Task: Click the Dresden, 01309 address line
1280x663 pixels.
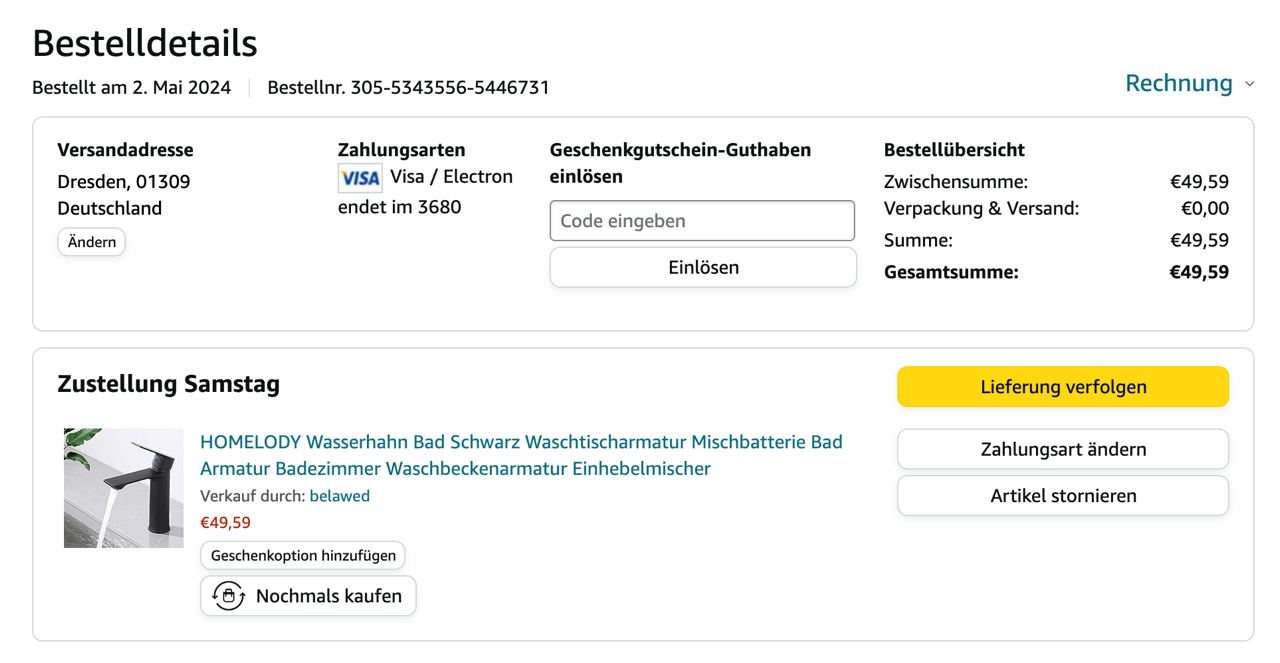Action: pos(123,182)
